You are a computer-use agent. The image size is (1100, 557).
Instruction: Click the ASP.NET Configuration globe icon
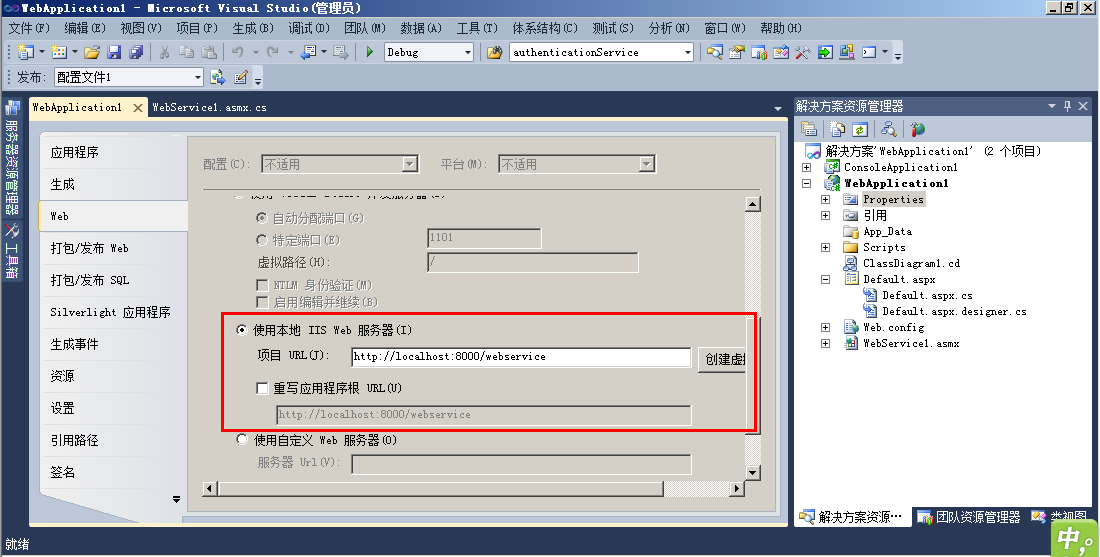pyautogui.click(x=918, y=129)
